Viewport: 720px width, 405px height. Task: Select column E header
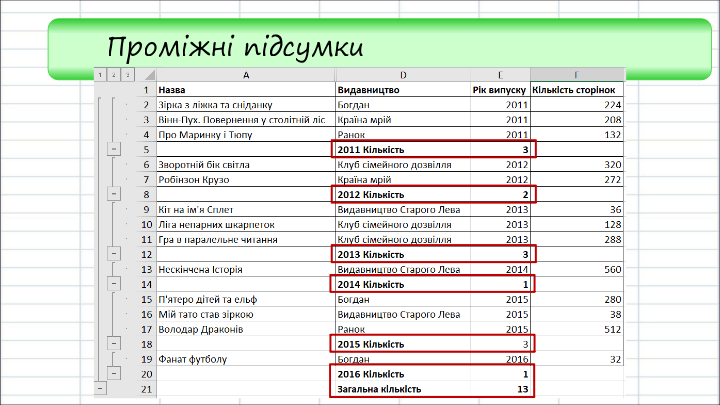pos(499,75)
